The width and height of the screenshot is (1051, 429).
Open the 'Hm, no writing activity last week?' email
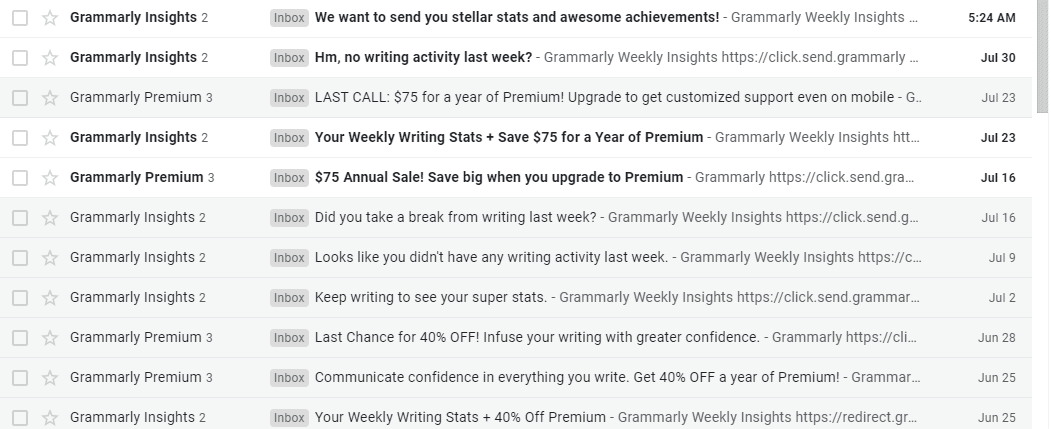pos(423,58)
